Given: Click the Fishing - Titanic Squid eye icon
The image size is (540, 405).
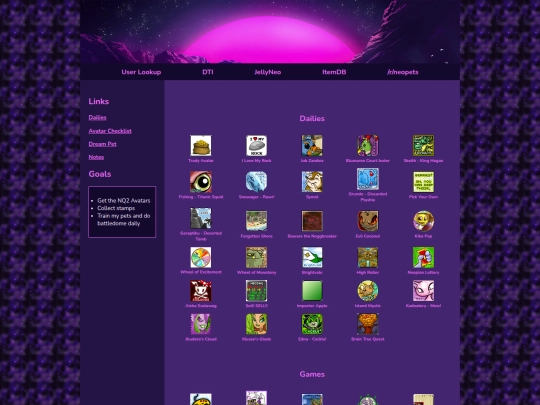Looking at the screenshot, I should click(201, 182).
